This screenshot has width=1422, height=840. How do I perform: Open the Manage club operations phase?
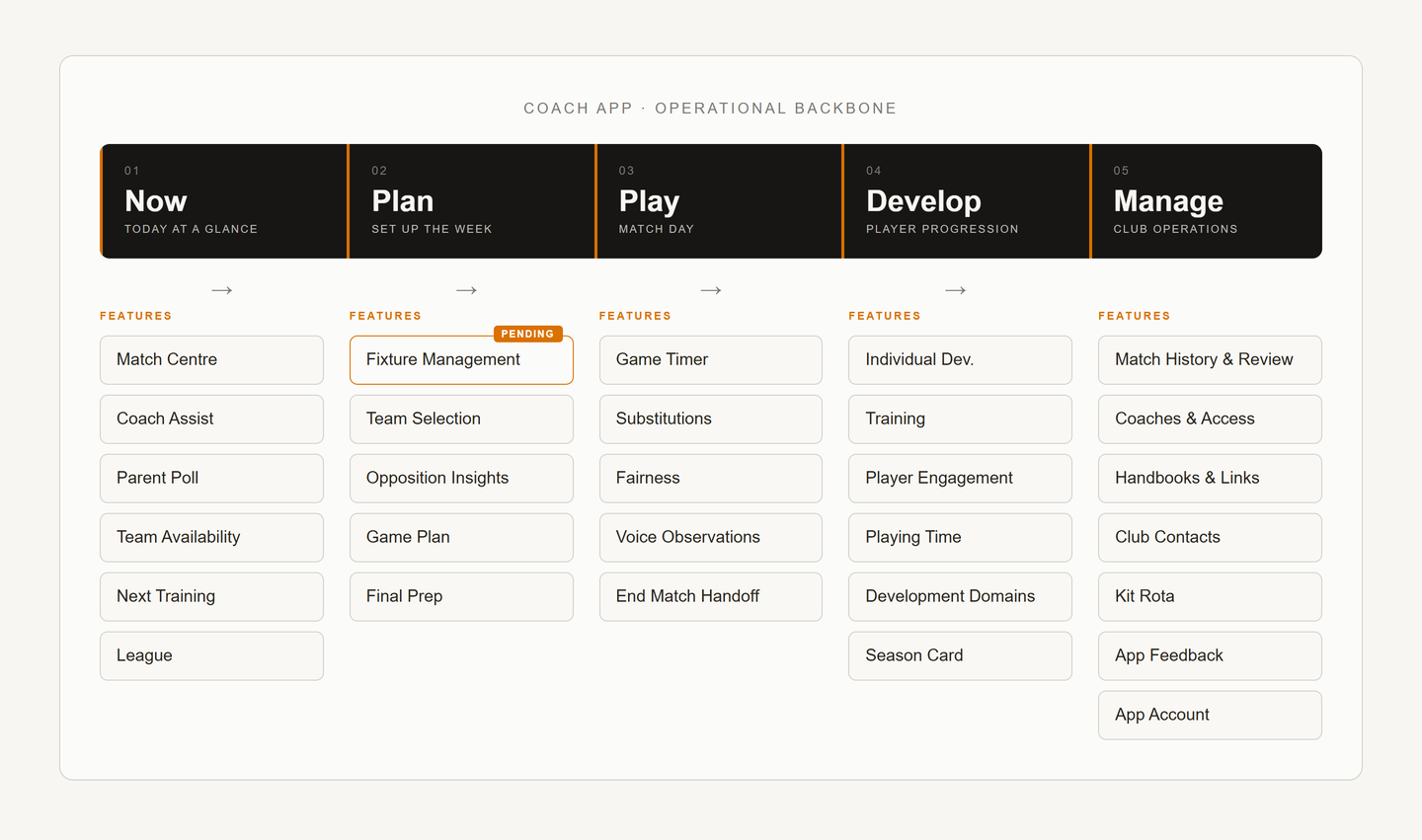(1207, 201)
